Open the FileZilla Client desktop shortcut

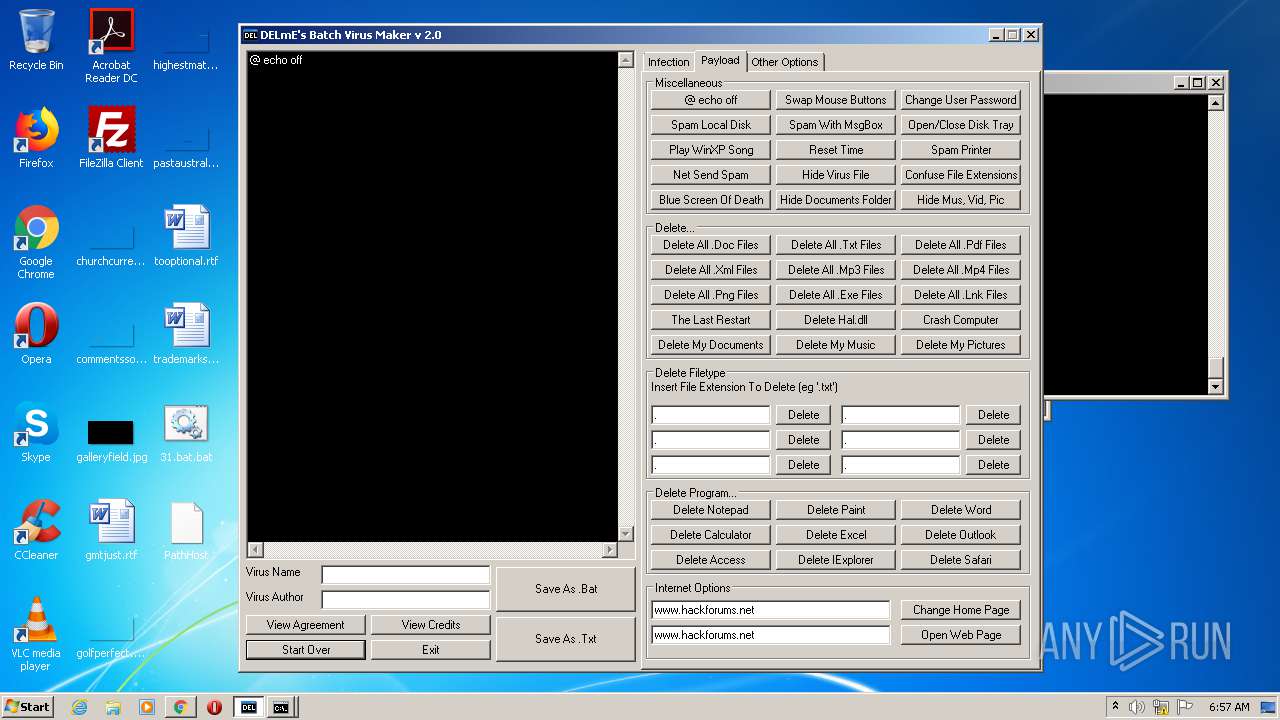click(111, 138)
